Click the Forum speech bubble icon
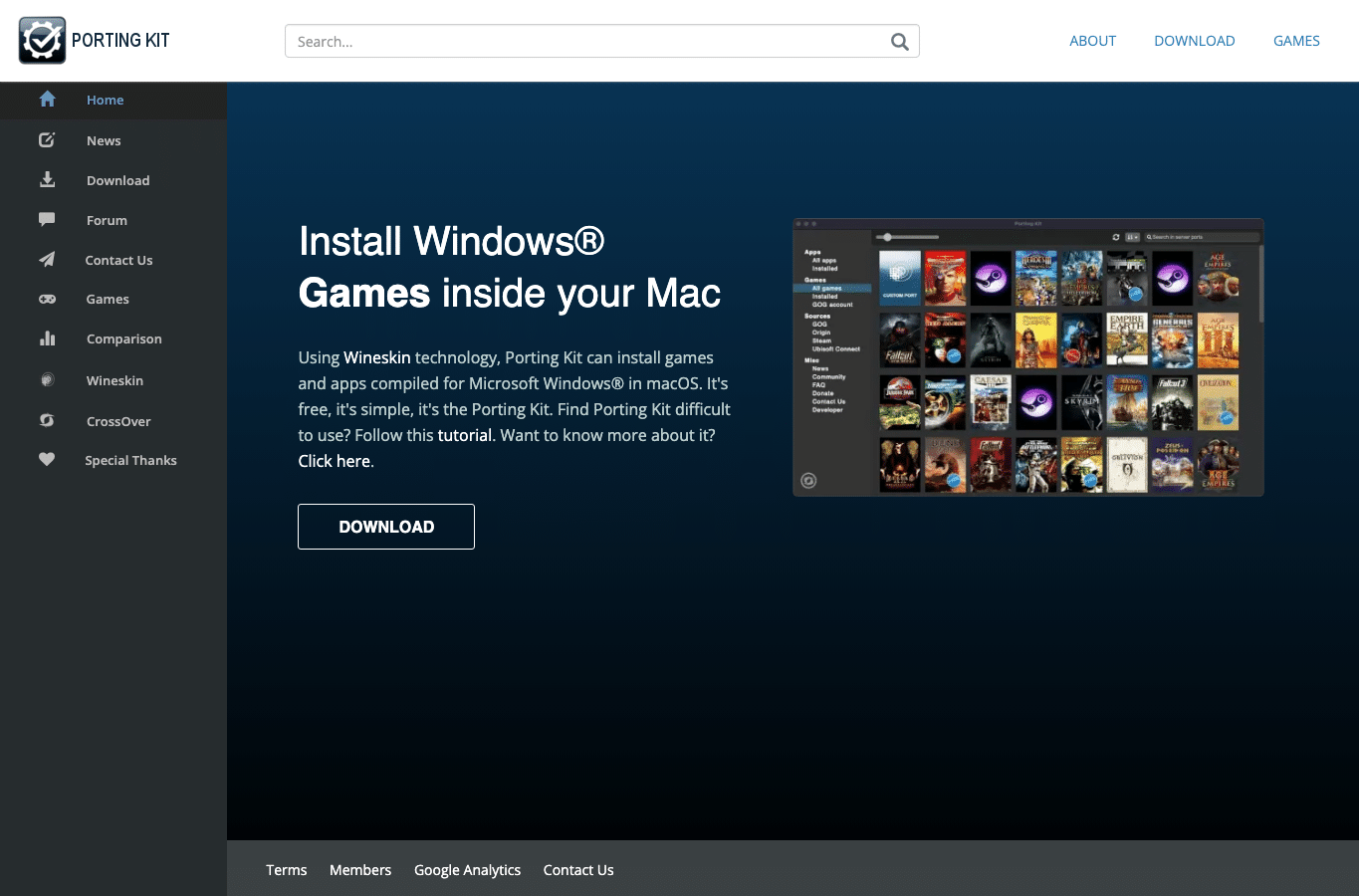This screenshot has width=1359, height=896. tap(47, 219)
